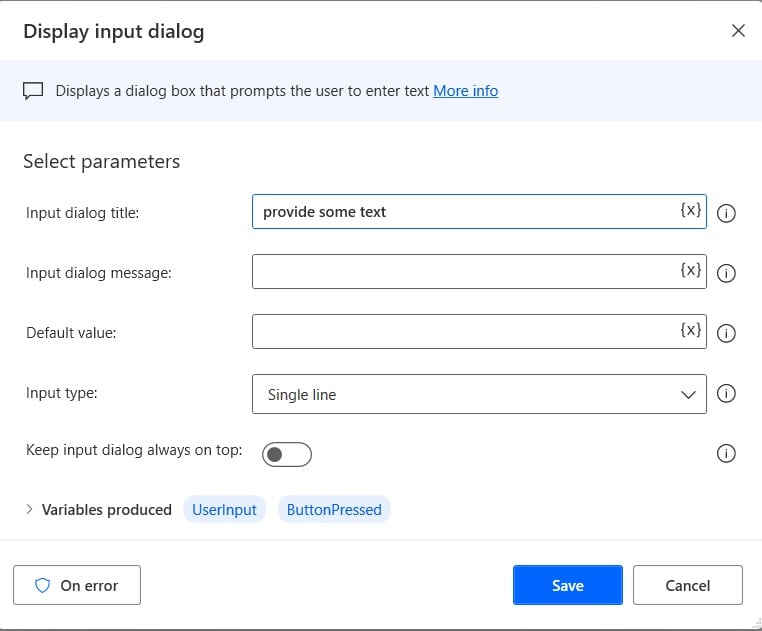Insert variable in Input dialog title field
762x631 pixels.
pyautogui.click(x=690, y=210)
